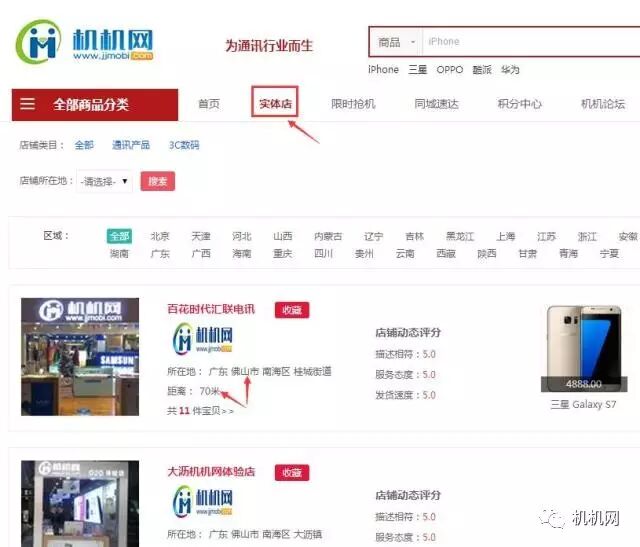The height and width of the screenshot is (547, 640).
Task: Click the iPhone hot keyword link
Action: [383, 70]
